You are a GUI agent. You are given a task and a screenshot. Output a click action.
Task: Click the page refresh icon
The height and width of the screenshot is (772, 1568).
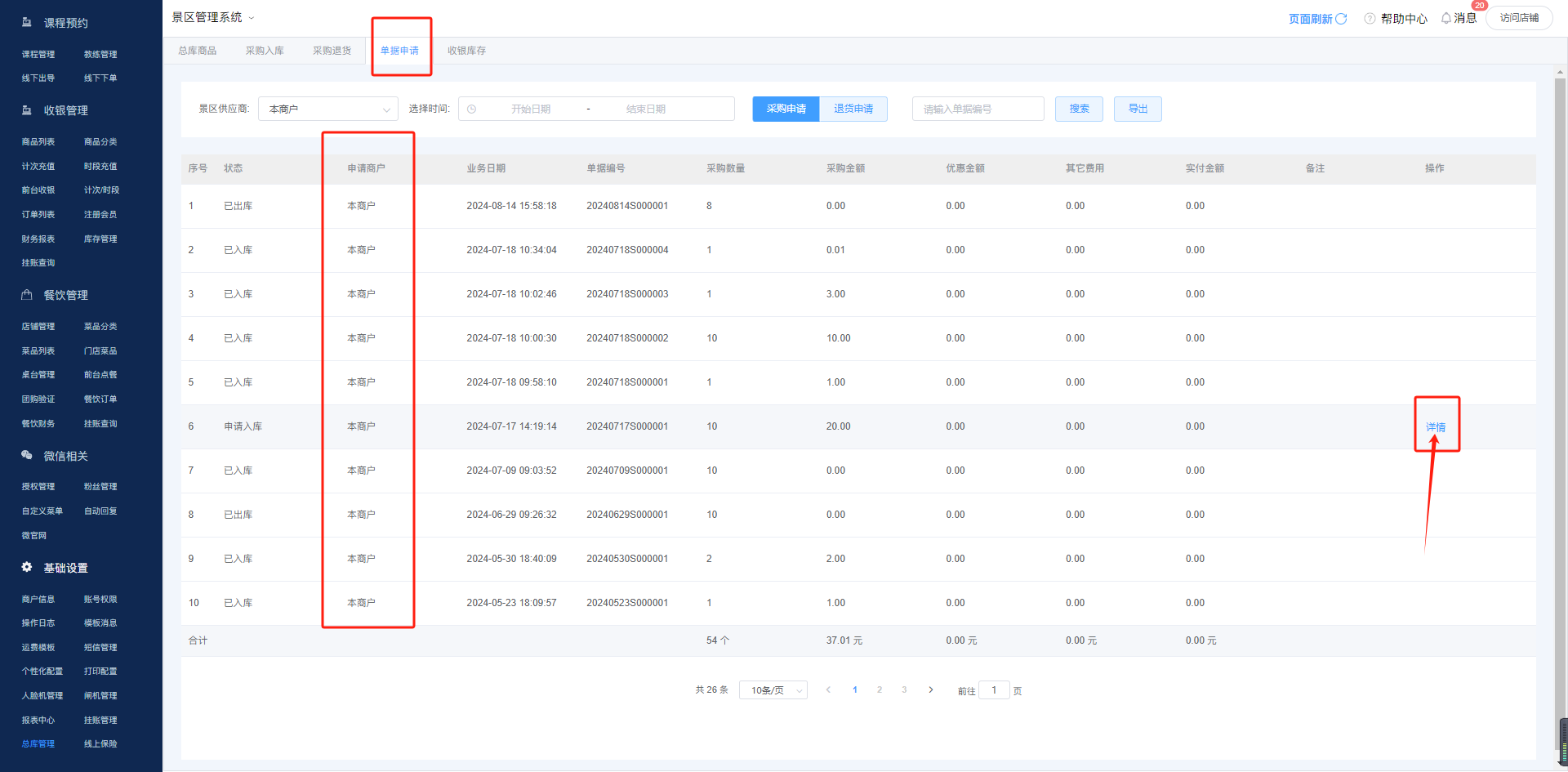pos(1341,19)
